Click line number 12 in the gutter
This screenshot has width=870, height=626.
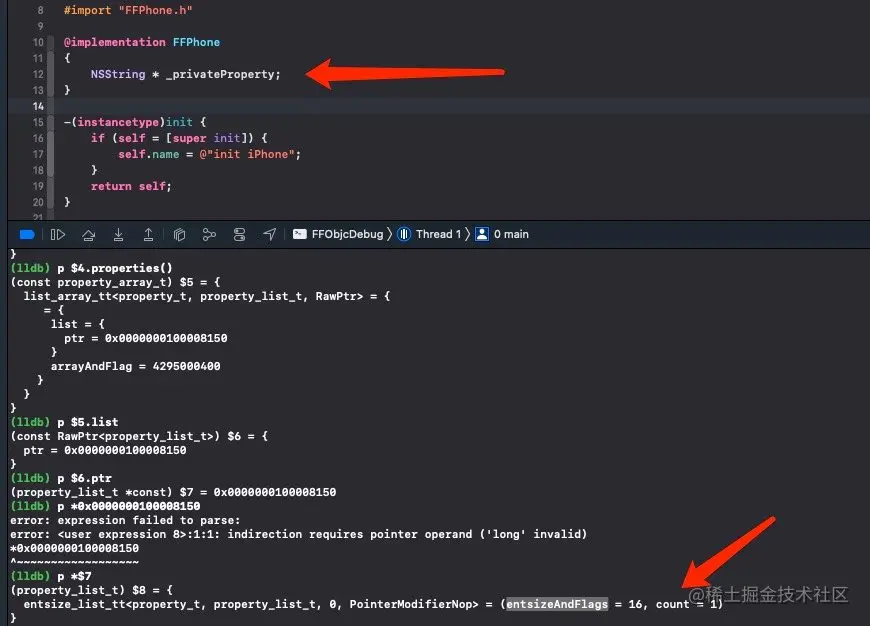pos(38,74)
